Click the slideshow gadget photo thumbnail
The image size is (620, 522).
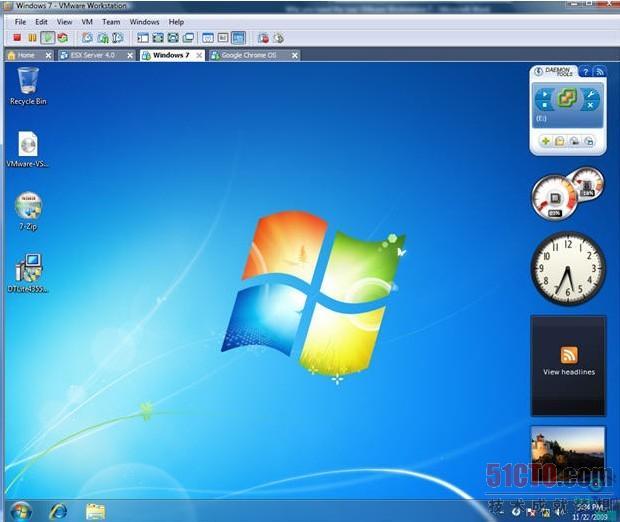(x=568, y=455)
